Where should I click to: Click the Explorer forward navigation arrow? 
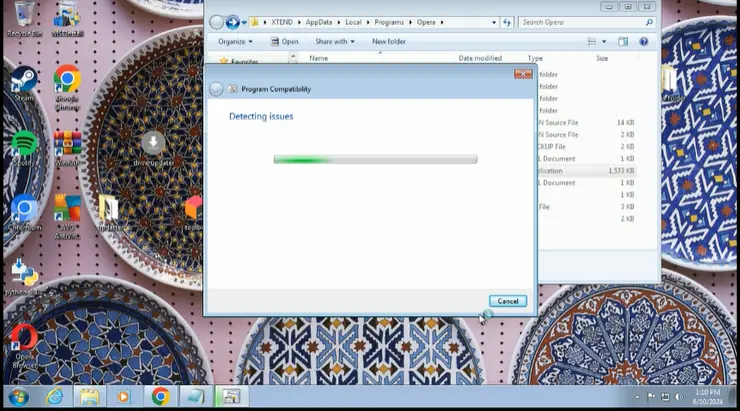click(x=232, y=22)
